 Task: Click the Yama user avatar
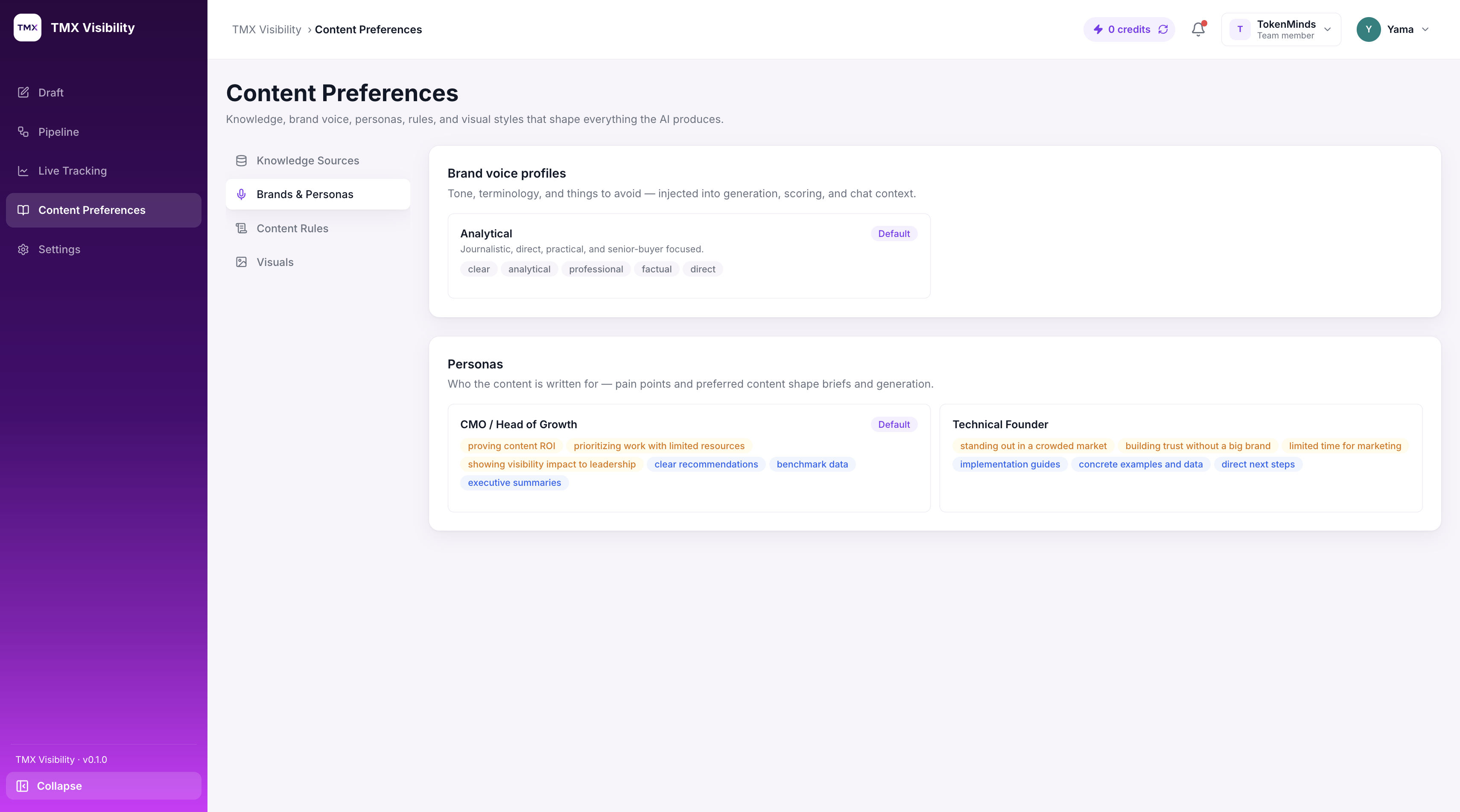pos(1368,29)
